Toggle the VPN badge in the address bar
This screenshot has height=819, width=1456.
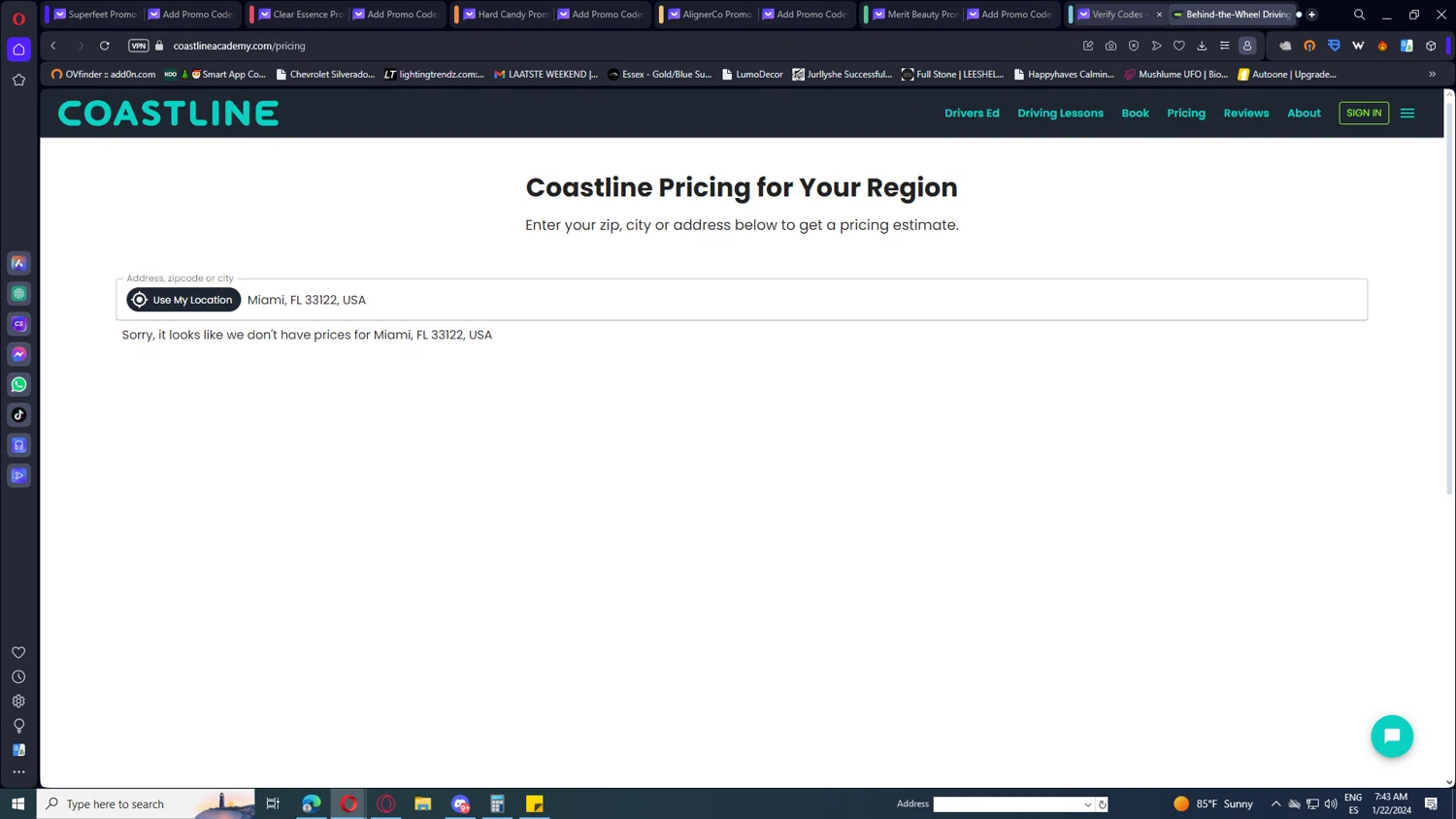[x=139, y=46]
